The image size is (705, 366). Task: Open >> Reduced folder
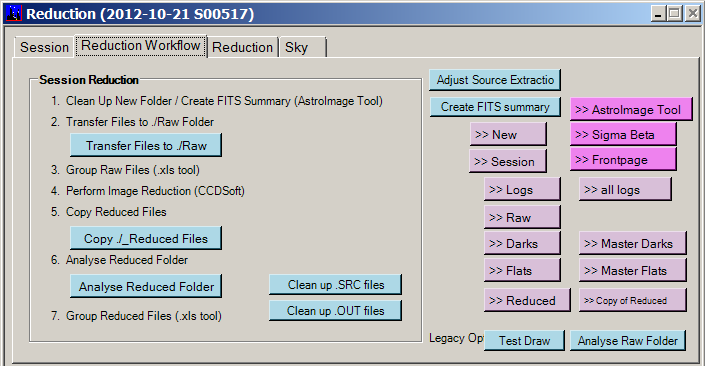coord(527,300)
